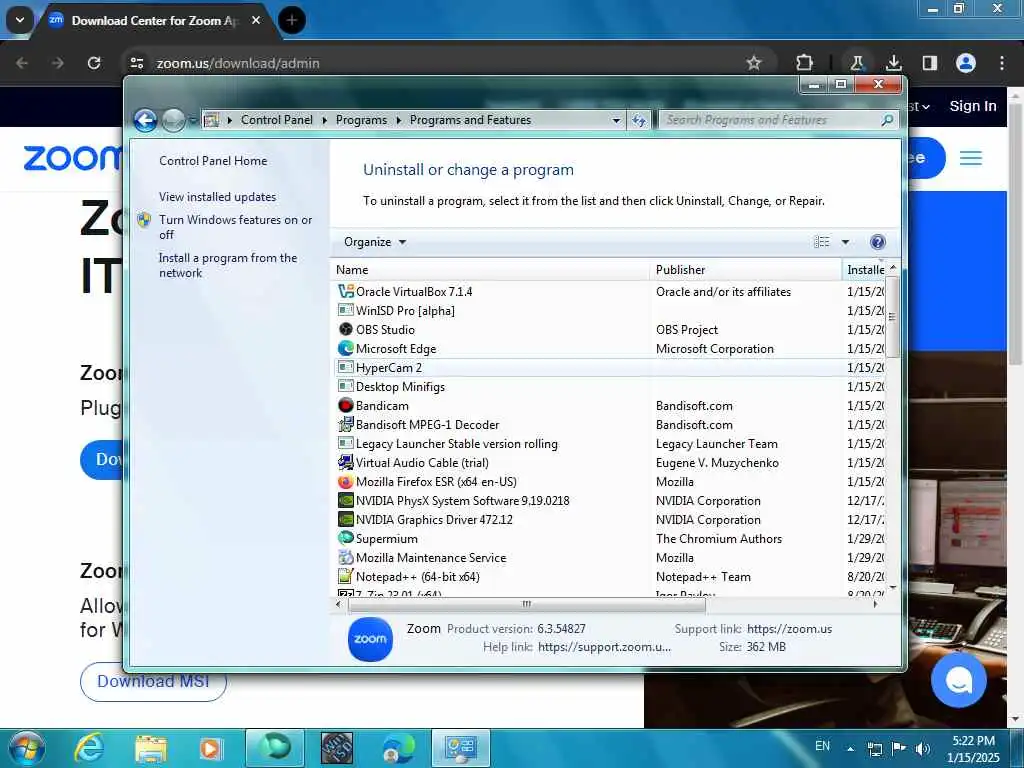Sort list by Name column header
This screenshot has height=768, width=1024.
coord(491,270)
